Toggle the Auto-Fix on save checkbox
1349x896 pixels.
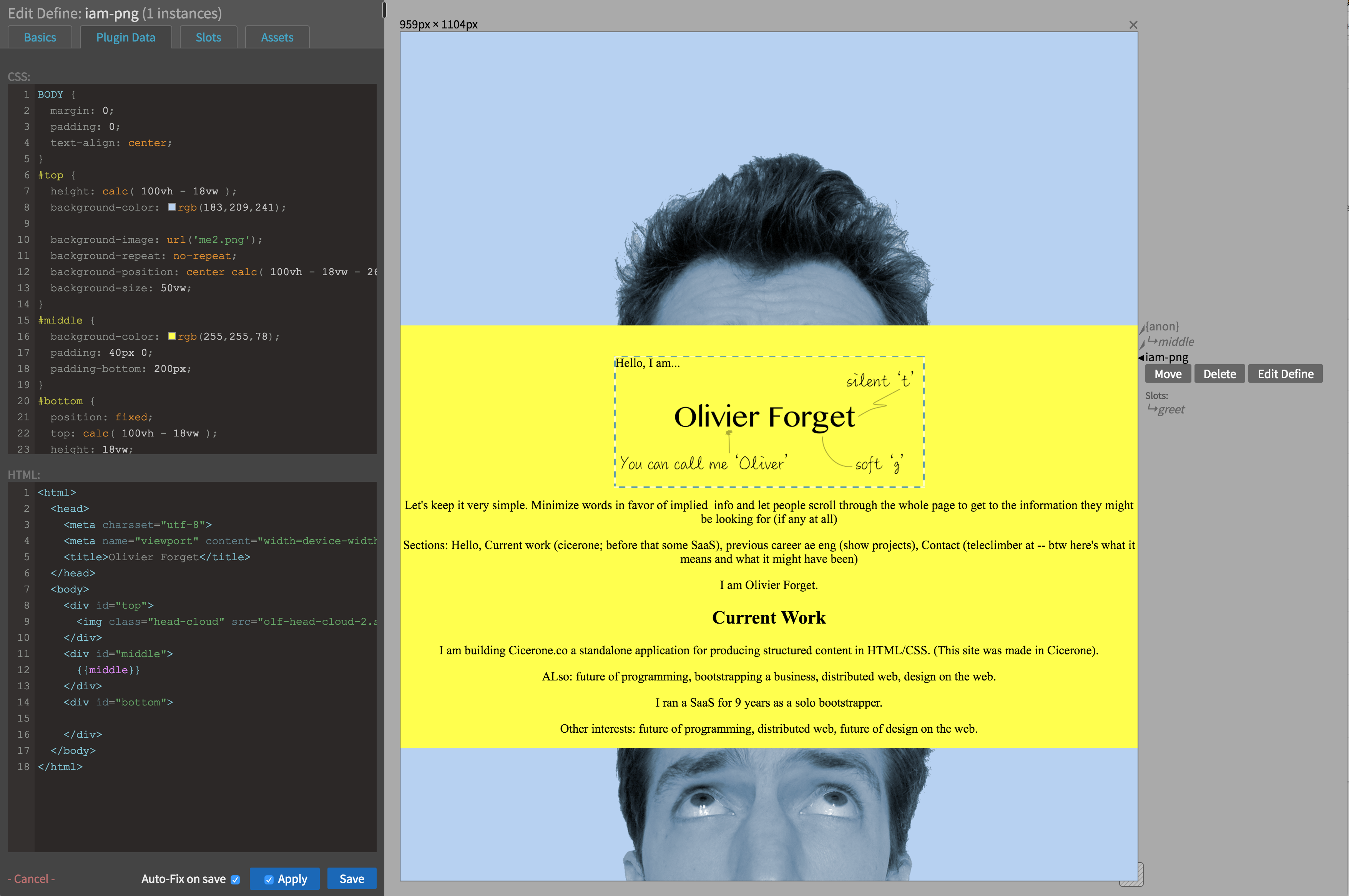pos(235,879)
